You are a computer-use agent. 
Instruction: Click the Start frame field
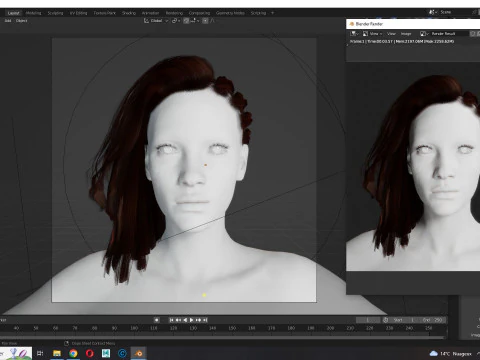point(404,320)
